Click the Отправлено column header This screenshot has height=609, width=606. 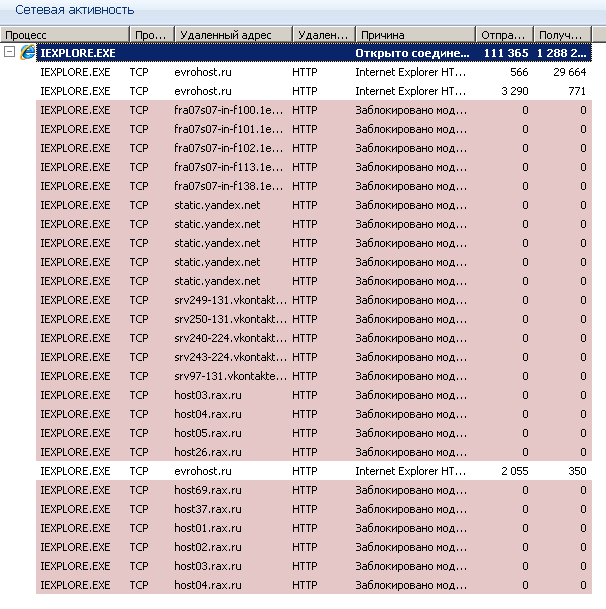tap(503, 34)
